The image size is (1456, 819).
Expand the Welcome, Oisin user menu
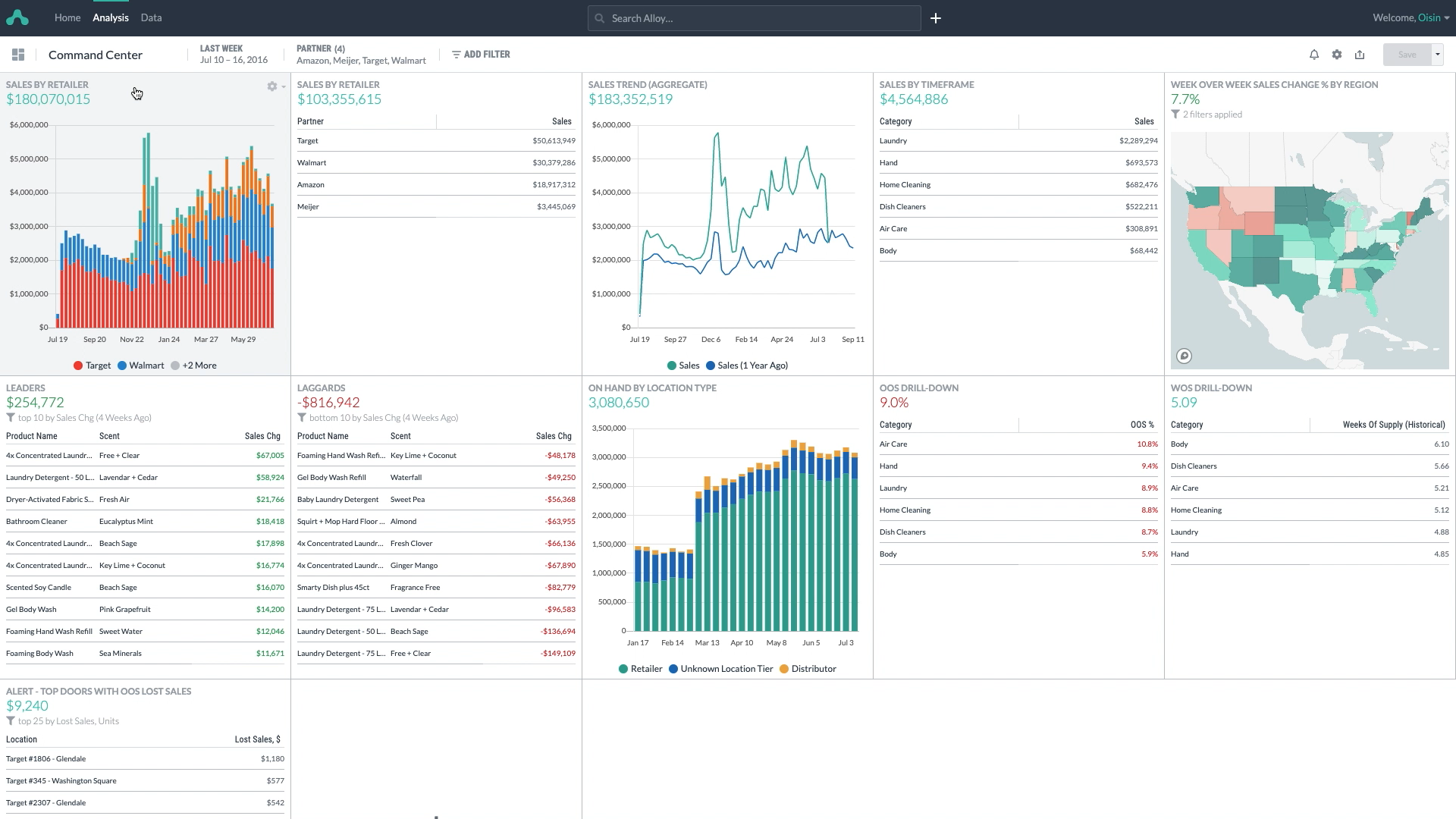point(1411,17)
